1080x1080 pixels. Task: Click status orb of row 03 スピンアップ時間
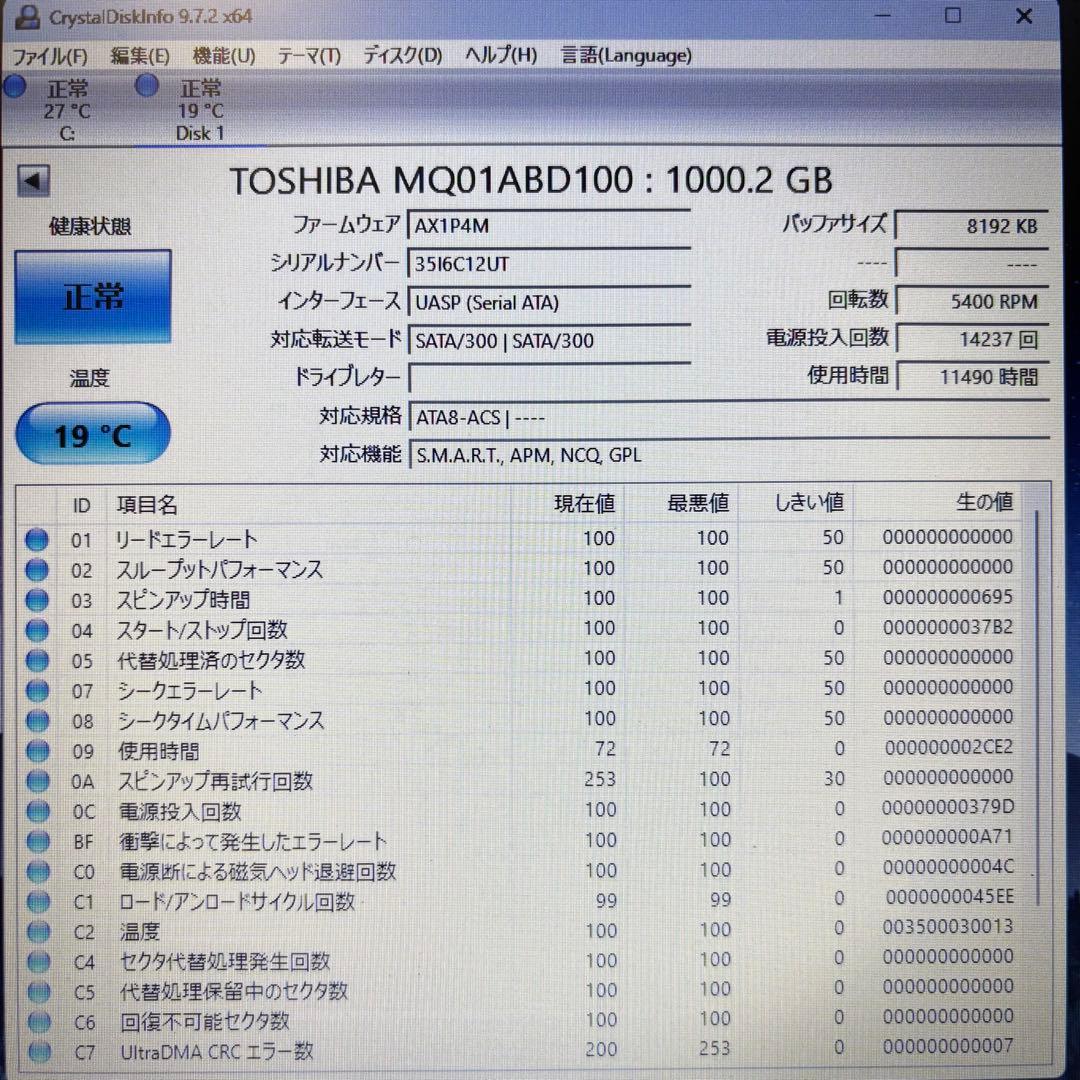[37, 600]
